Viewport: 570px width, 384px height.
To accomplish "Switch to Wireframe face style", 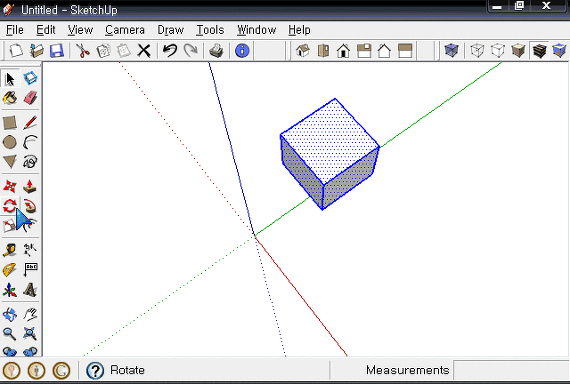I will (477, 51).
